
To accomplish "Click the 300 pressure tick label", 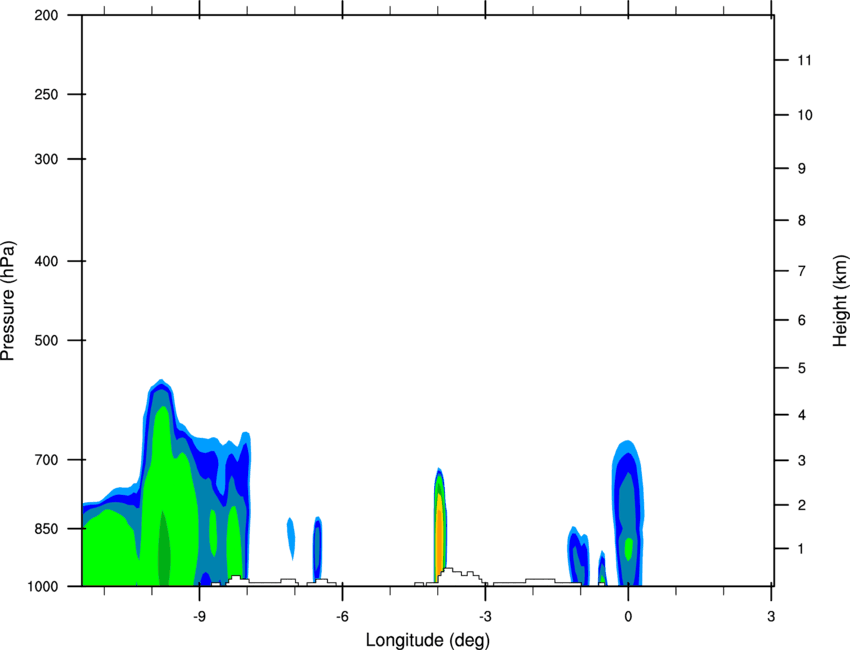I will tap(47, 159).
